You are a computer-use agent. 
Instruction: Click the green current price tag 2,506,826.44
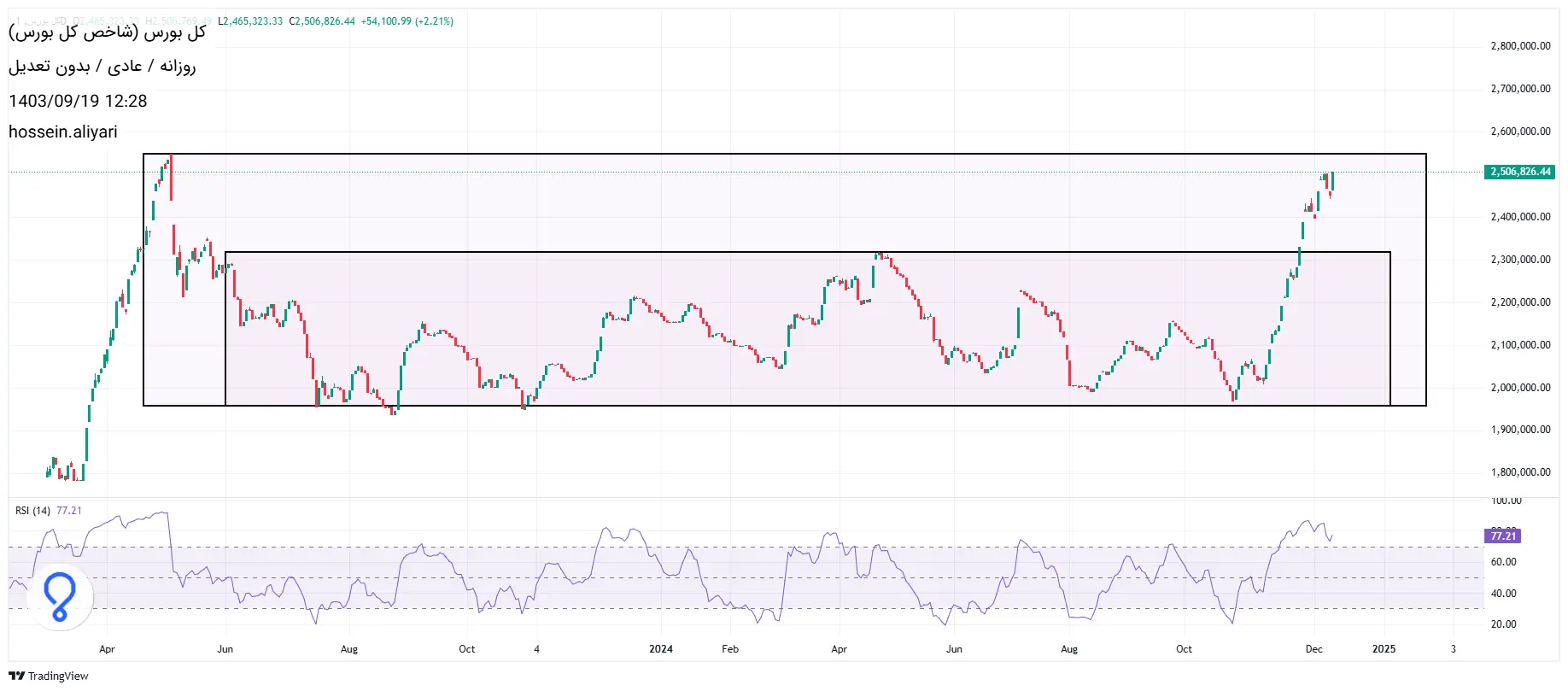[1520, 172]
